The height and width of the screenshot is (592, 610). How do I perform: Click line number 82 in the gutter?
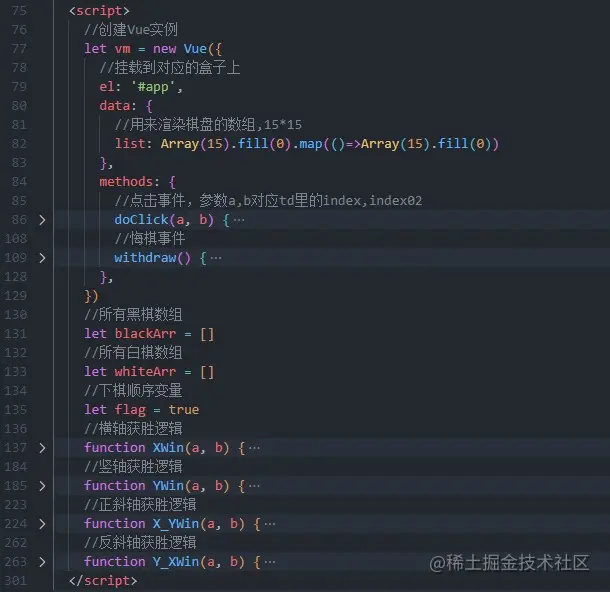click(x=19, y=144)
